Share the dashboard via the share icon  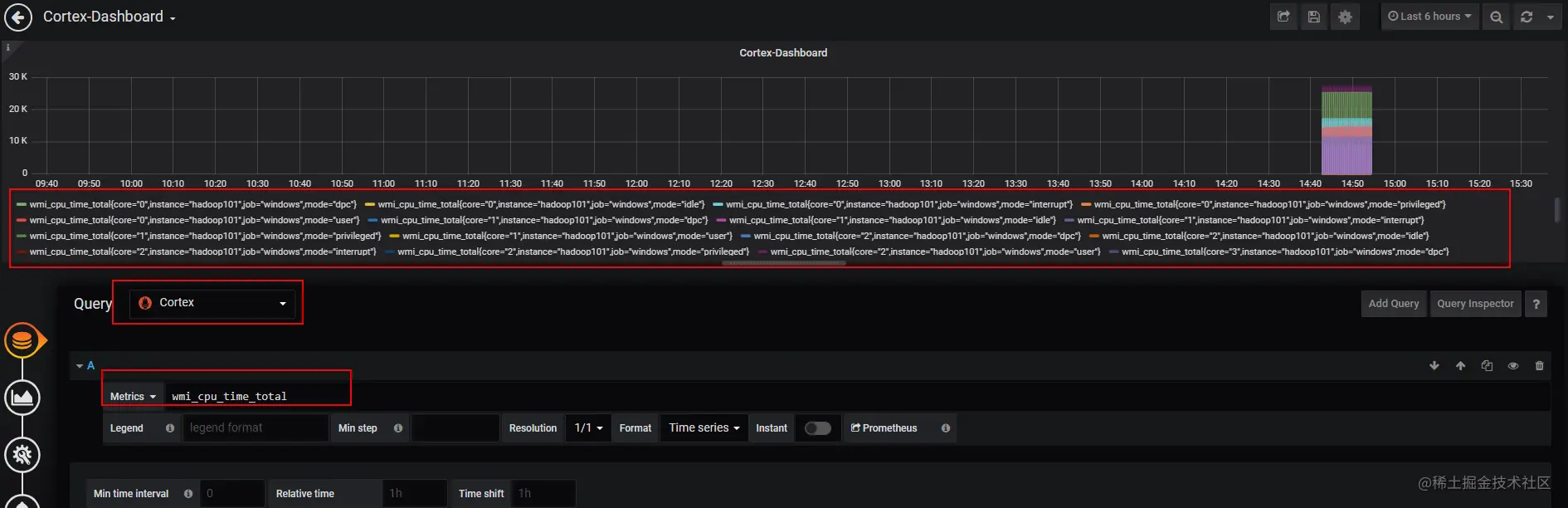coord(1283,17)
